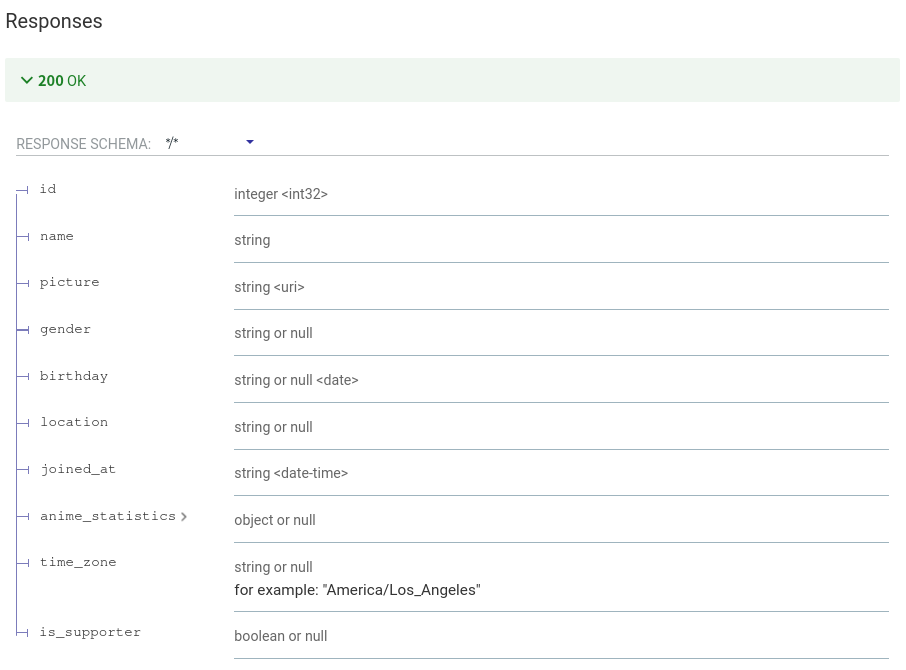Screen dimensions: 906x670
Task: Select the id field row
Action: [47, 189]
